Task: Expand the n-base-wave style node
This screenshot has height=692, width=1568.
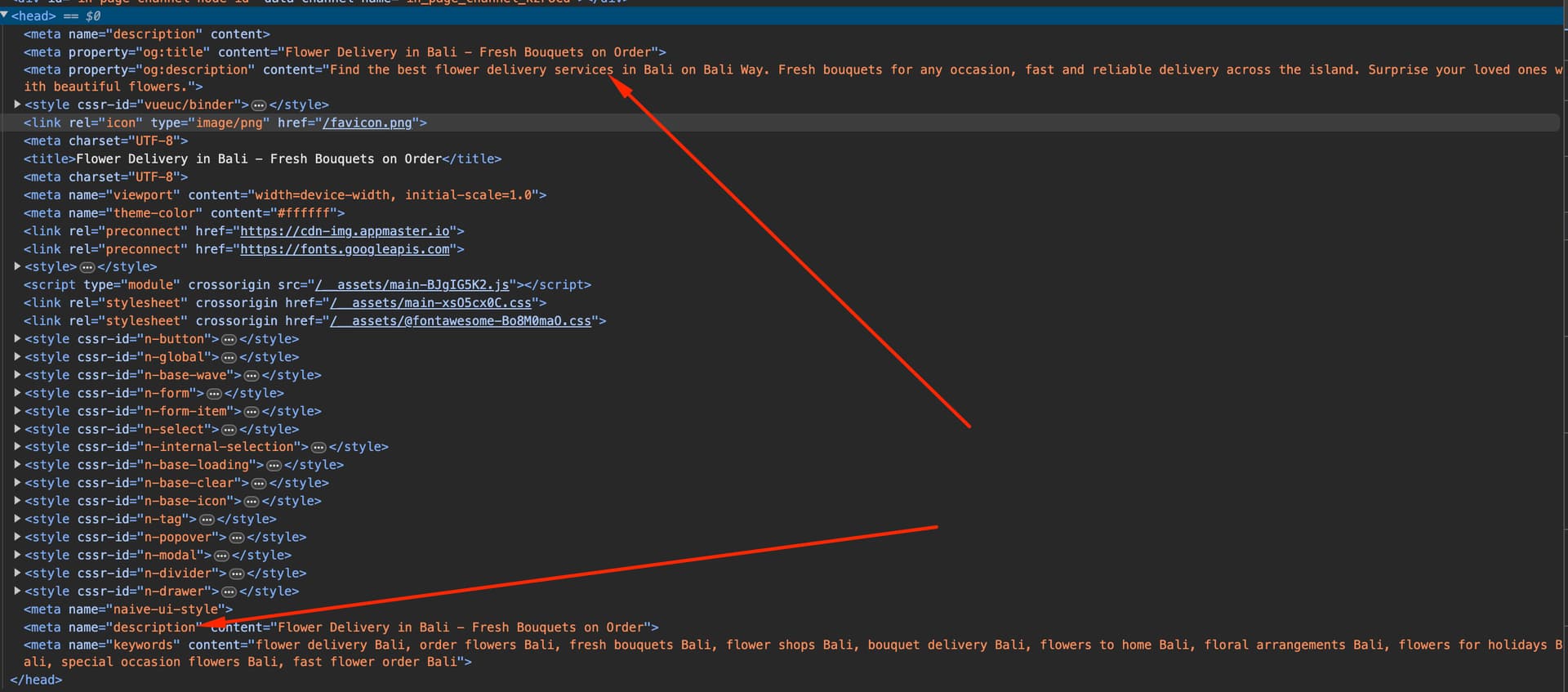Action: pos(17,374)
